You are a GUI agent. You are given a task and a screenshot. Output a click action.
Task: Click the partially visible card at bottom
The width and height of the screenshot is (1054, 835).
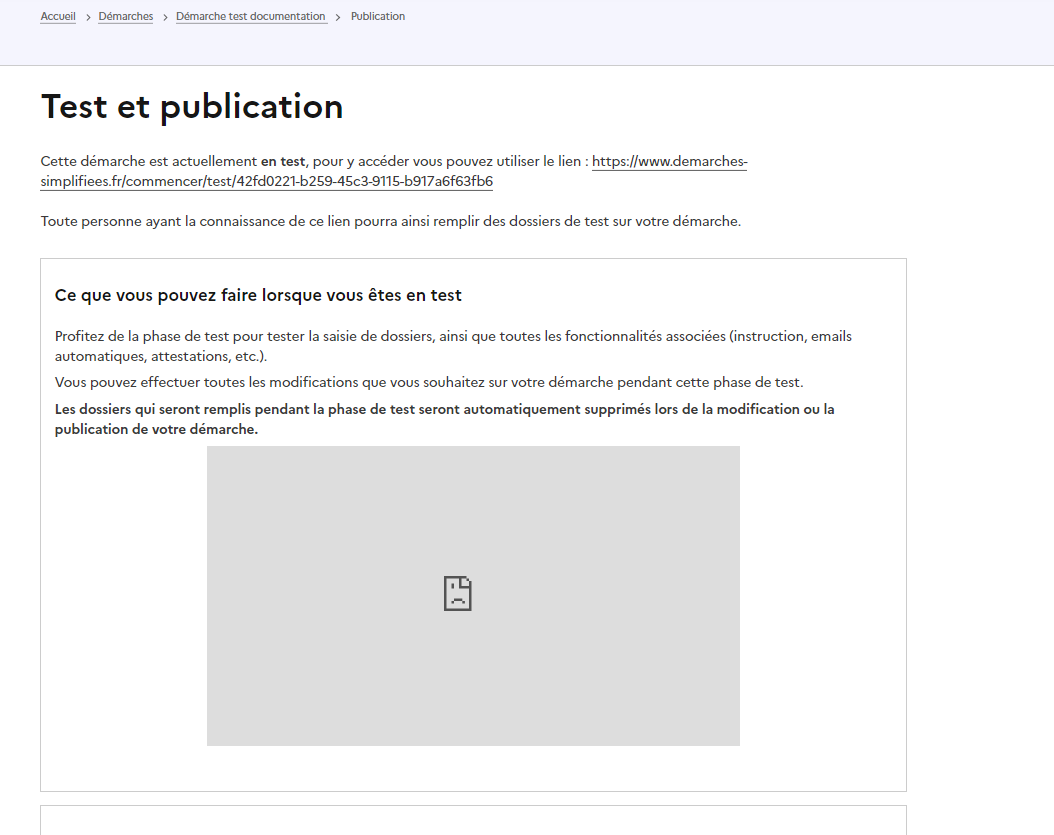click(x=473, y=820)
